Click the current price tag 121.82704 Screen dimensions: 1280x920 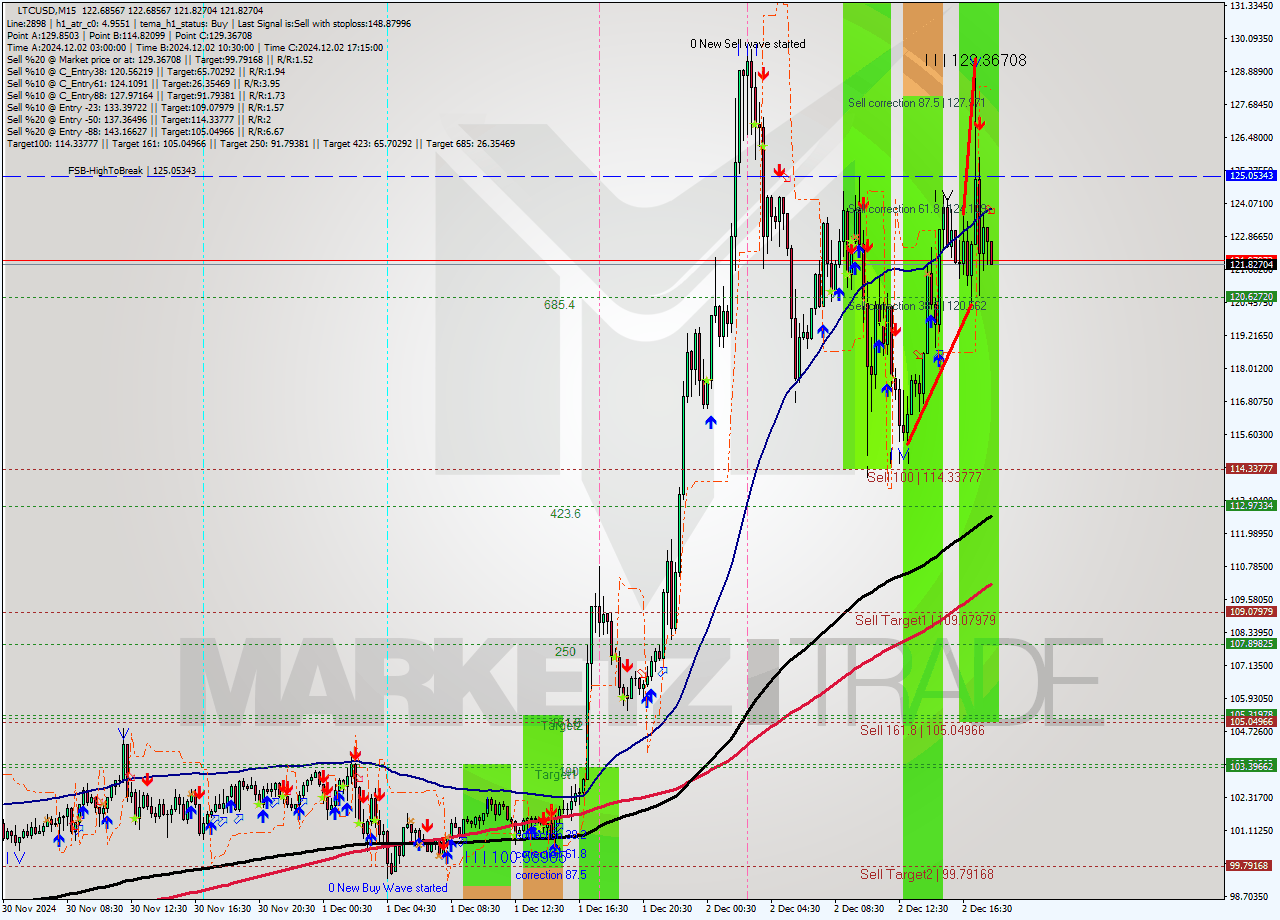point(1251,265)
